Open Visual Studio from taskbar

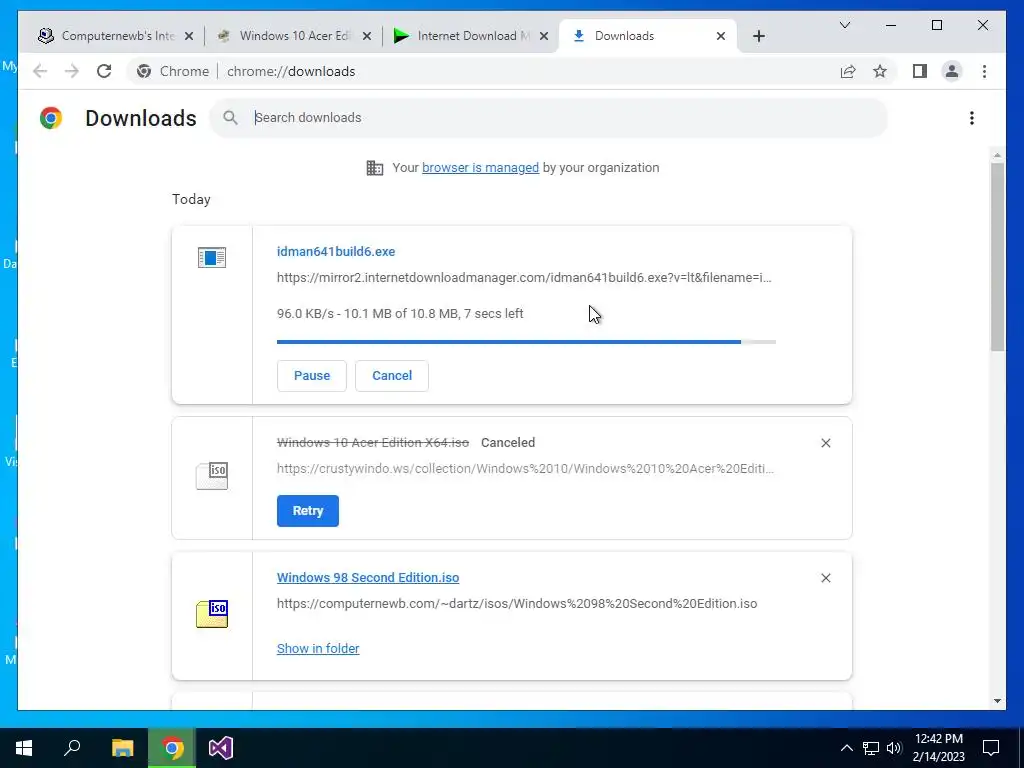pyautogui.click(x=220, y=748)
